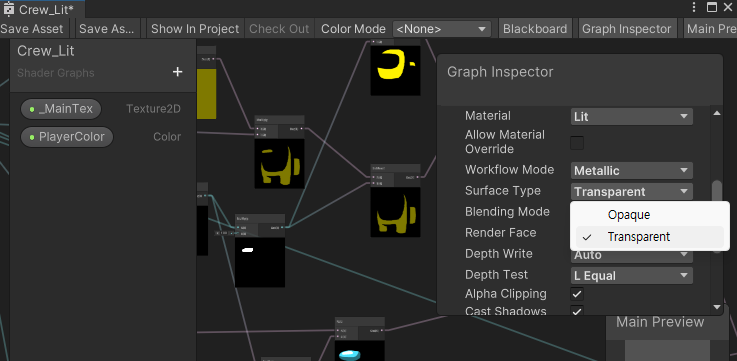
Task: Click the Color type label beside PlayerColor
Action: coord(167,137)
